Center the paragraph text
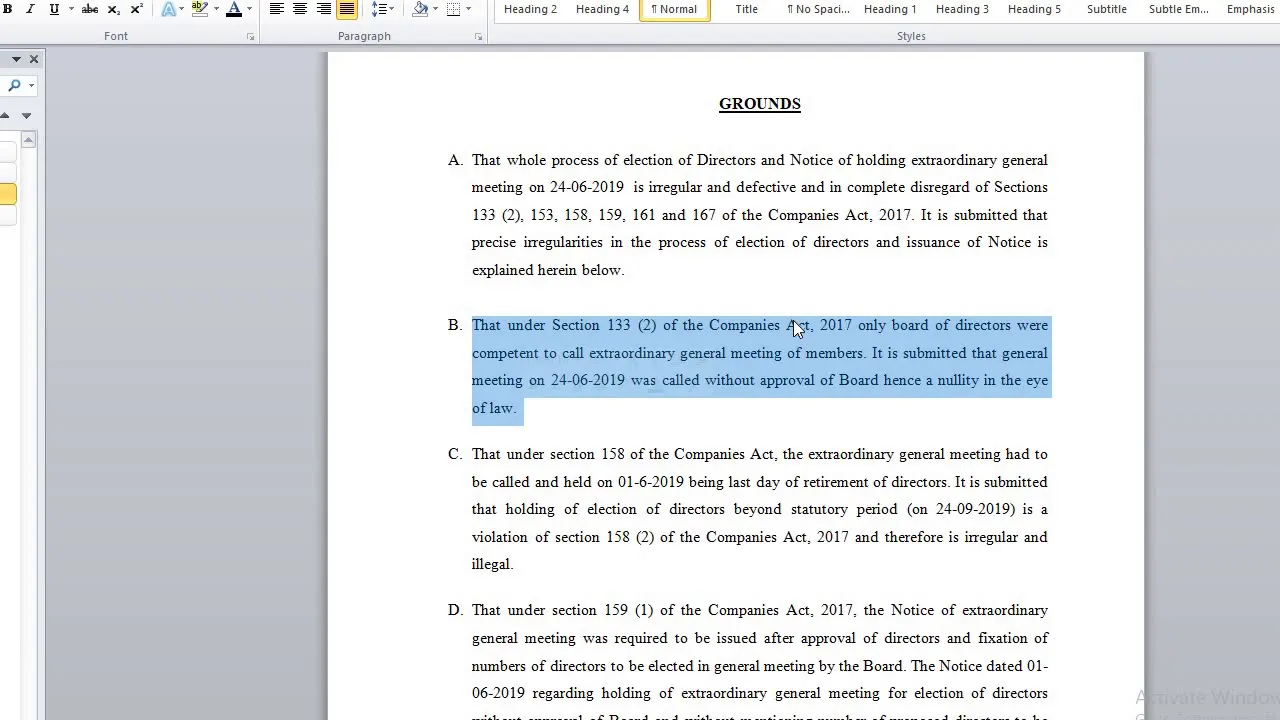The image size is (1280, 720). [300, 9]
